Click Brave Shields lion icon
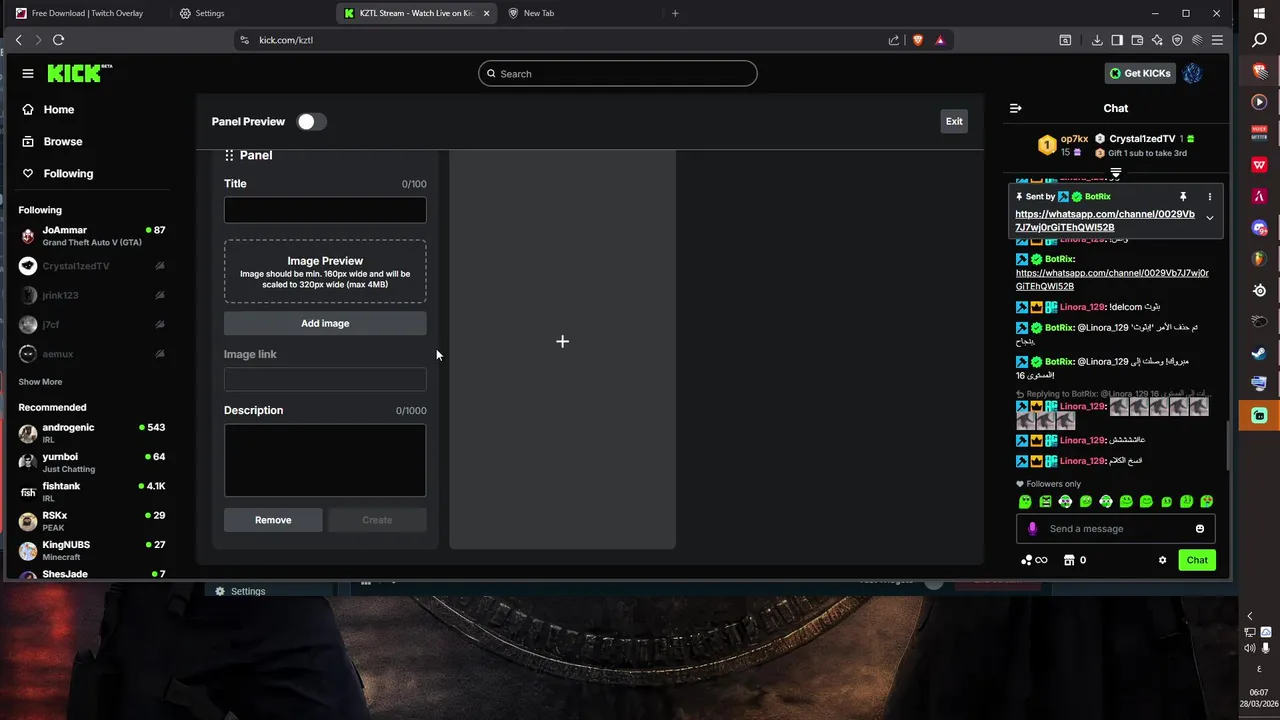Image resolution: width=1280 pixels, height=720 pixels. click(918, 40)
